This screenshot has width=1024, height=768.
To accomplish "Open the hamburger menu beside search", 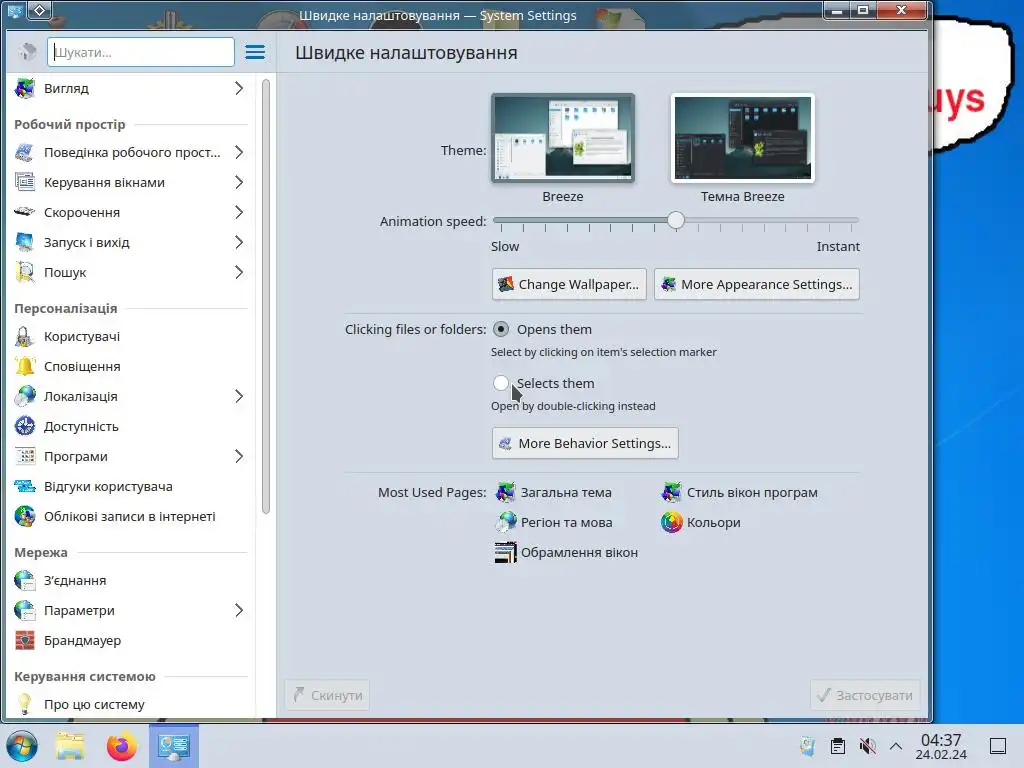I will tap(255, 52).
